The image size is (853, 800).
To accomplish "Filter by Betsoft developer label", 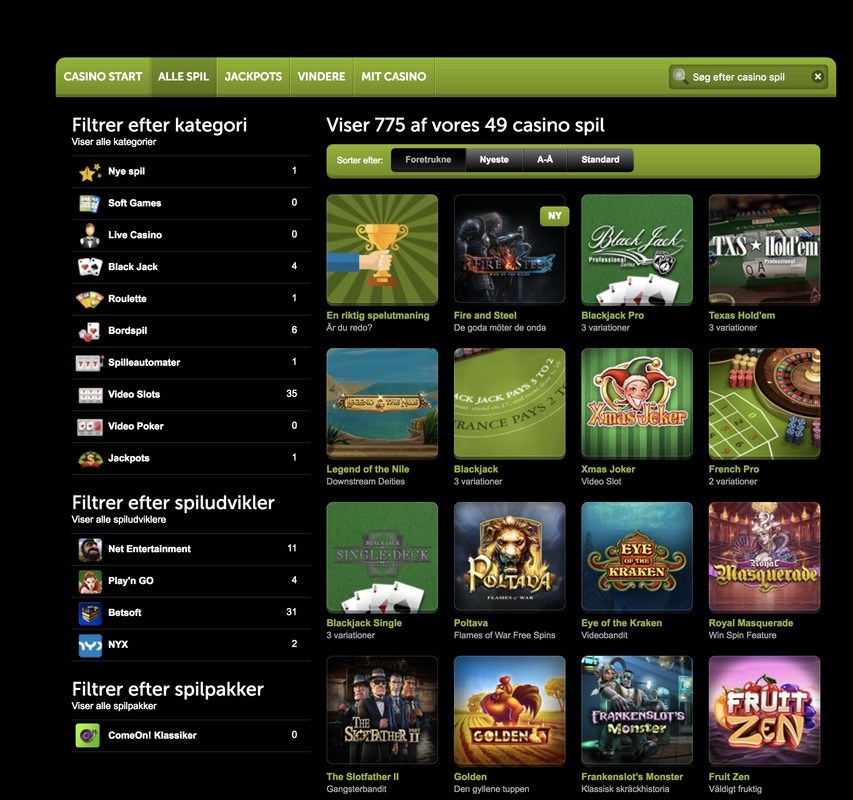I will click(x=125, y=613).
